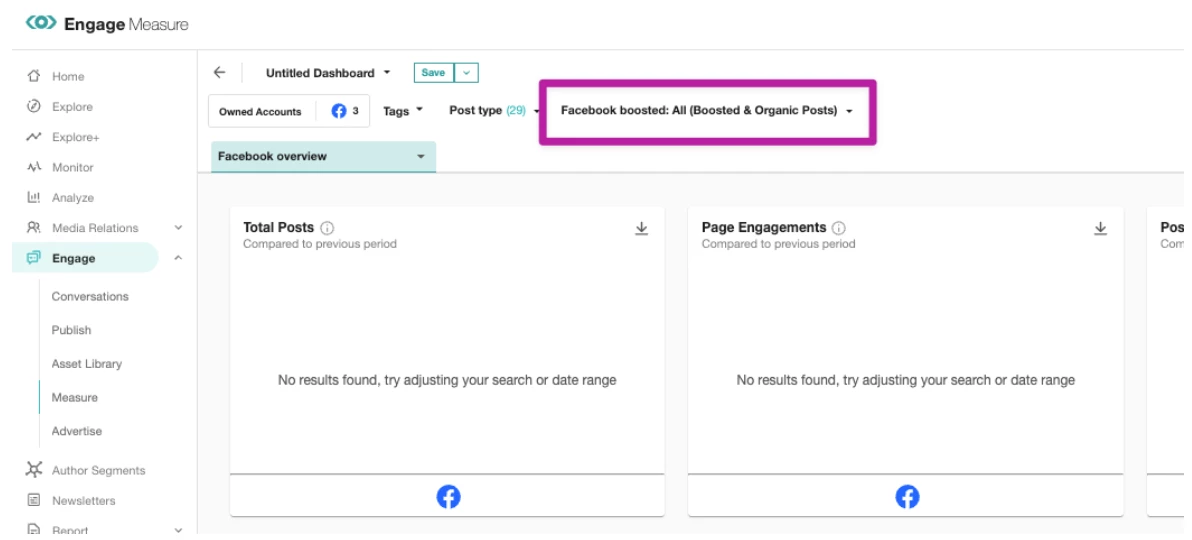Open Monitor in the sidebar
The width and height of the screenshot is (1192, 540).
(72, 167)
